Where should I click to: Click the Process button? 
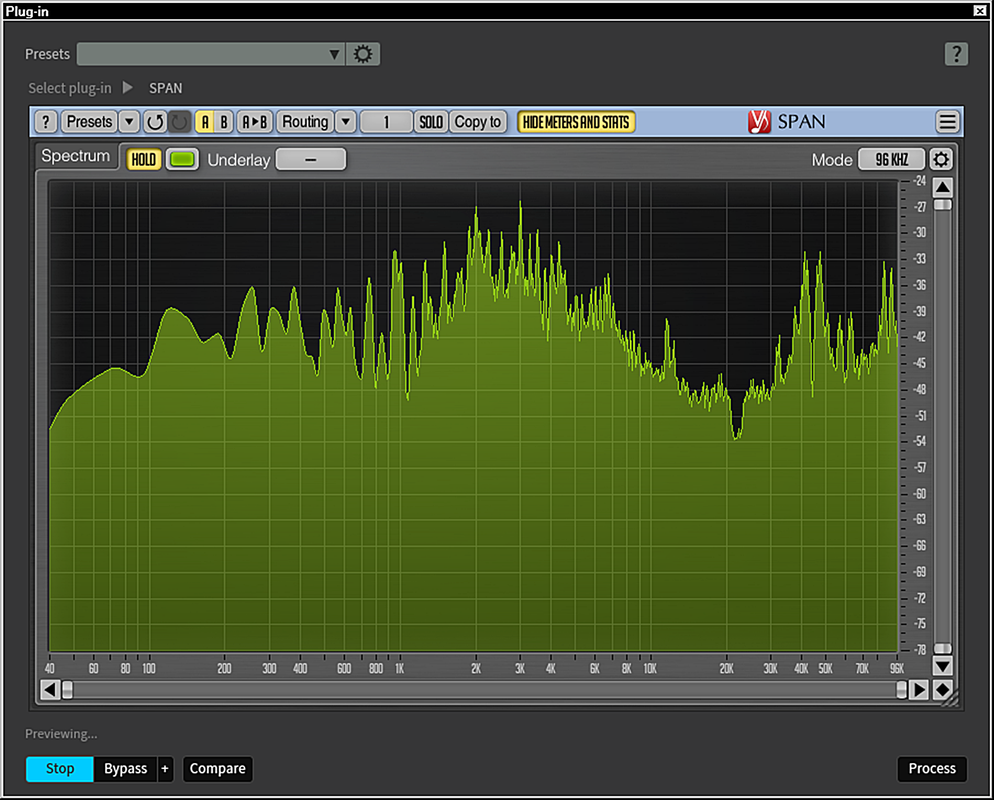click(x=932, y=769)
